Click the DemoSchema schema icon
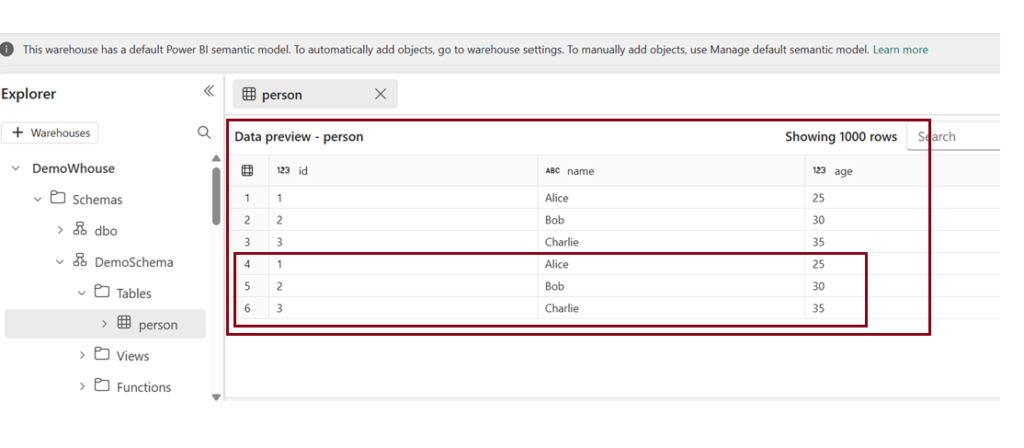Screen dimensions: 1024x448 (80, 262)
